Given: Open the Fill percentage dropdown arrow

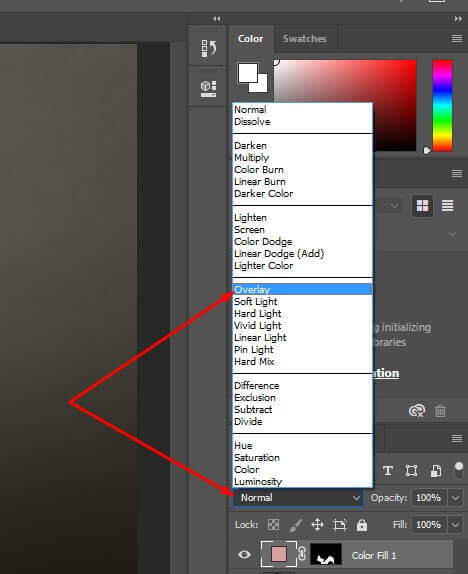Looking at the screenshot, I should coord(455,525).
